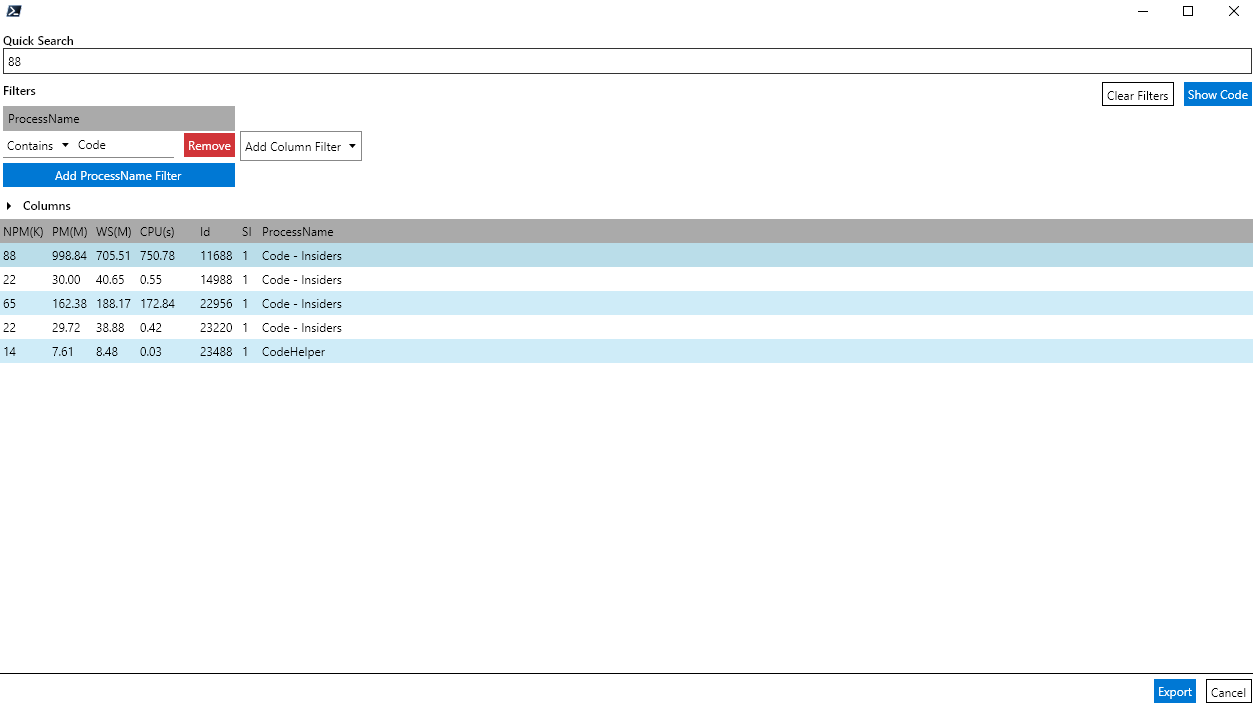Viewport: 1253px width, 707px height.
Task: Sort by the PM(M) column header
Action: pos(69,232)
